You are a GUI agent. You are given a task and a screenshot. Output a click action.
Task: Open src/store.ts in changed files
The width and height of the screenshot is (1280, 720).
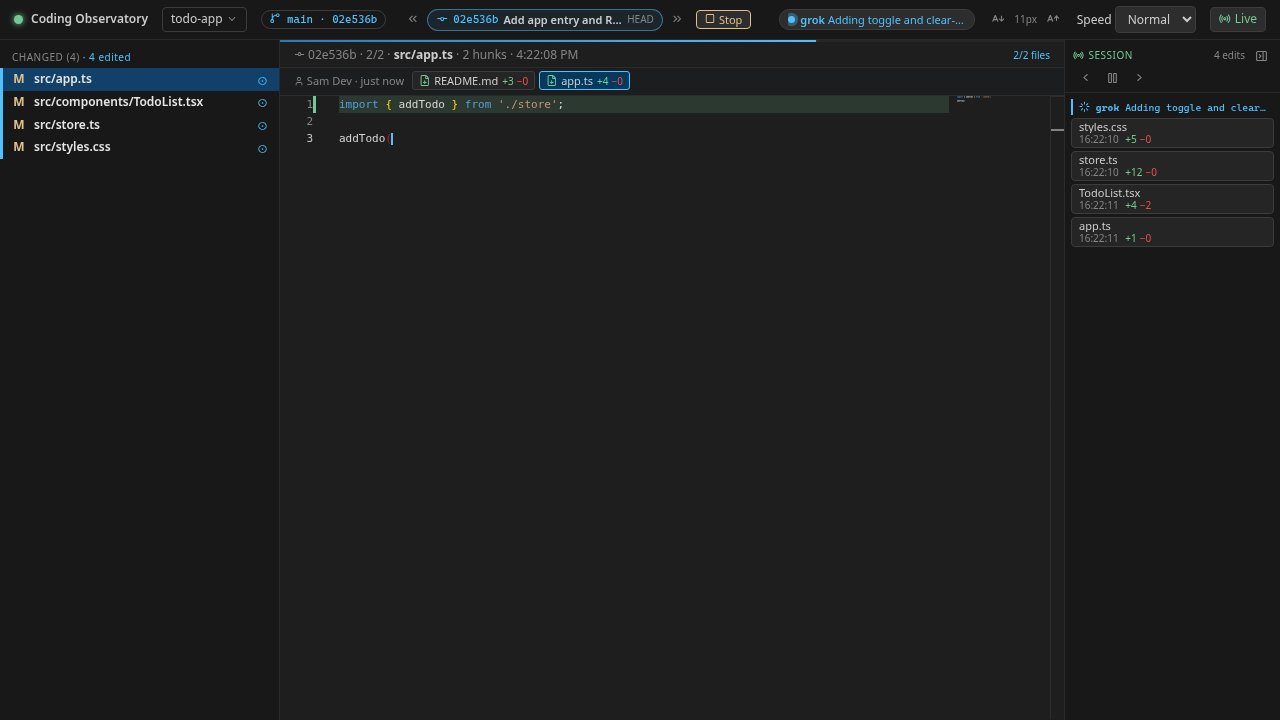click(140, 125)
